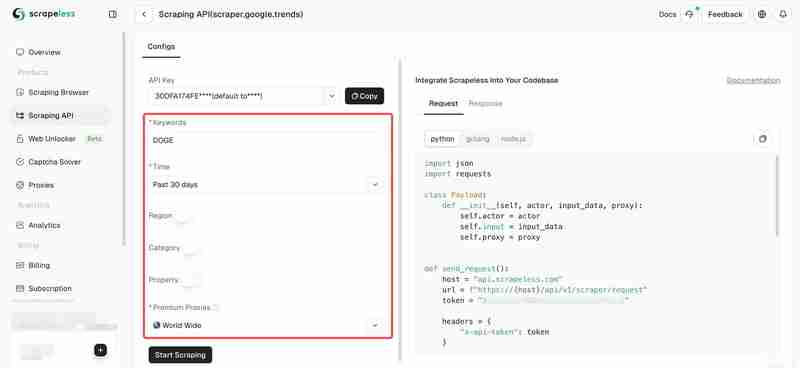Open the Feedback button
This screenshot has width=800, height=368.
pyautogui.click(x=725, y=14)
